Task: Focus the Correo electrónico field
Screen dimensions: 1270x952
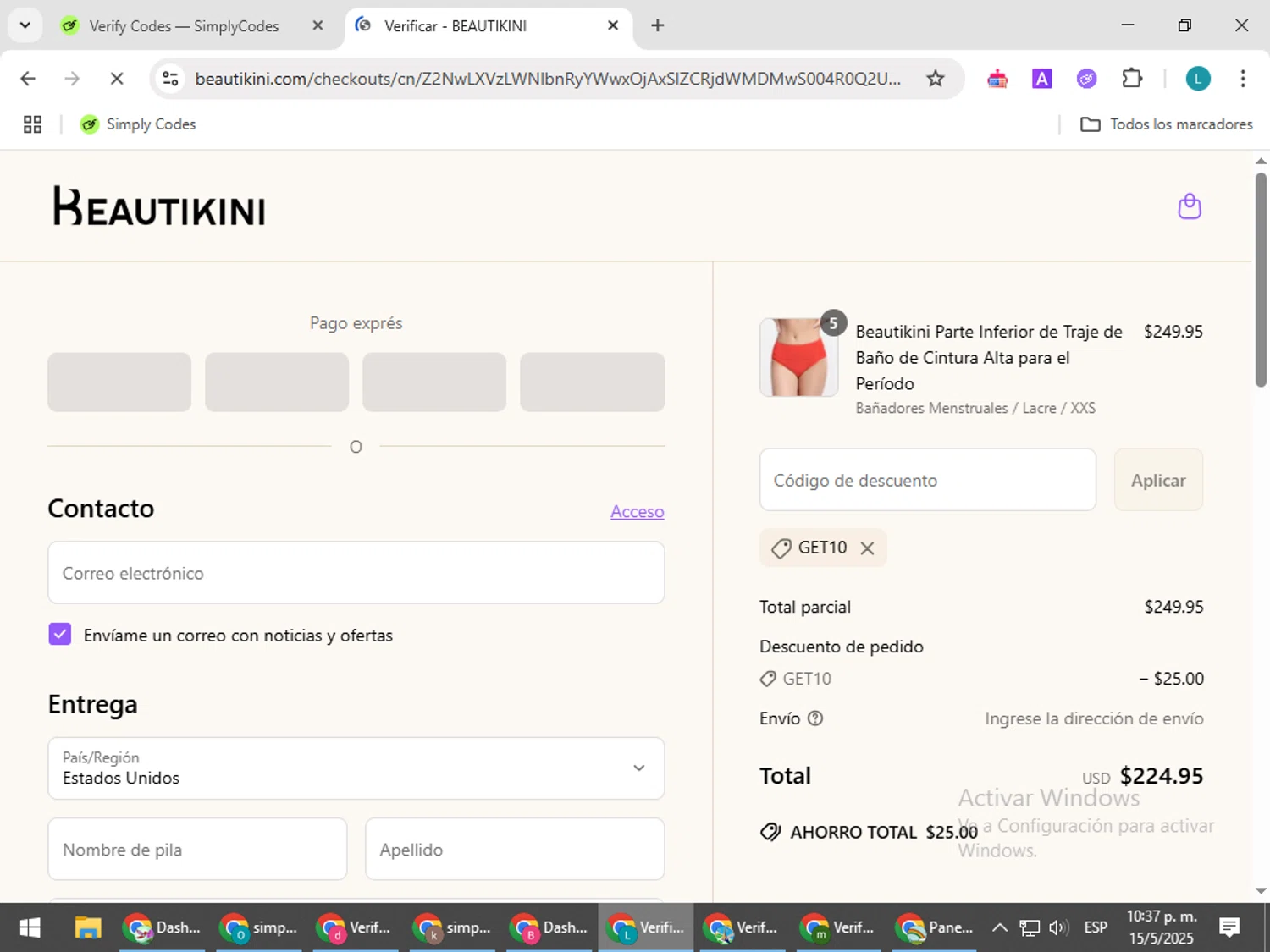Action: pyautogui.click(x=356, y=573)
